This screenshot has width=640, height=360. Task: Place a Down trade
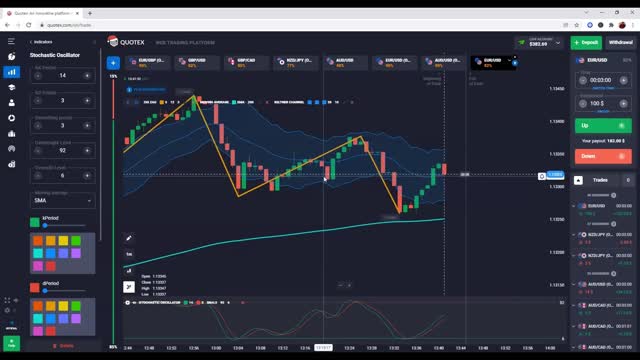(x=603, y=156)
